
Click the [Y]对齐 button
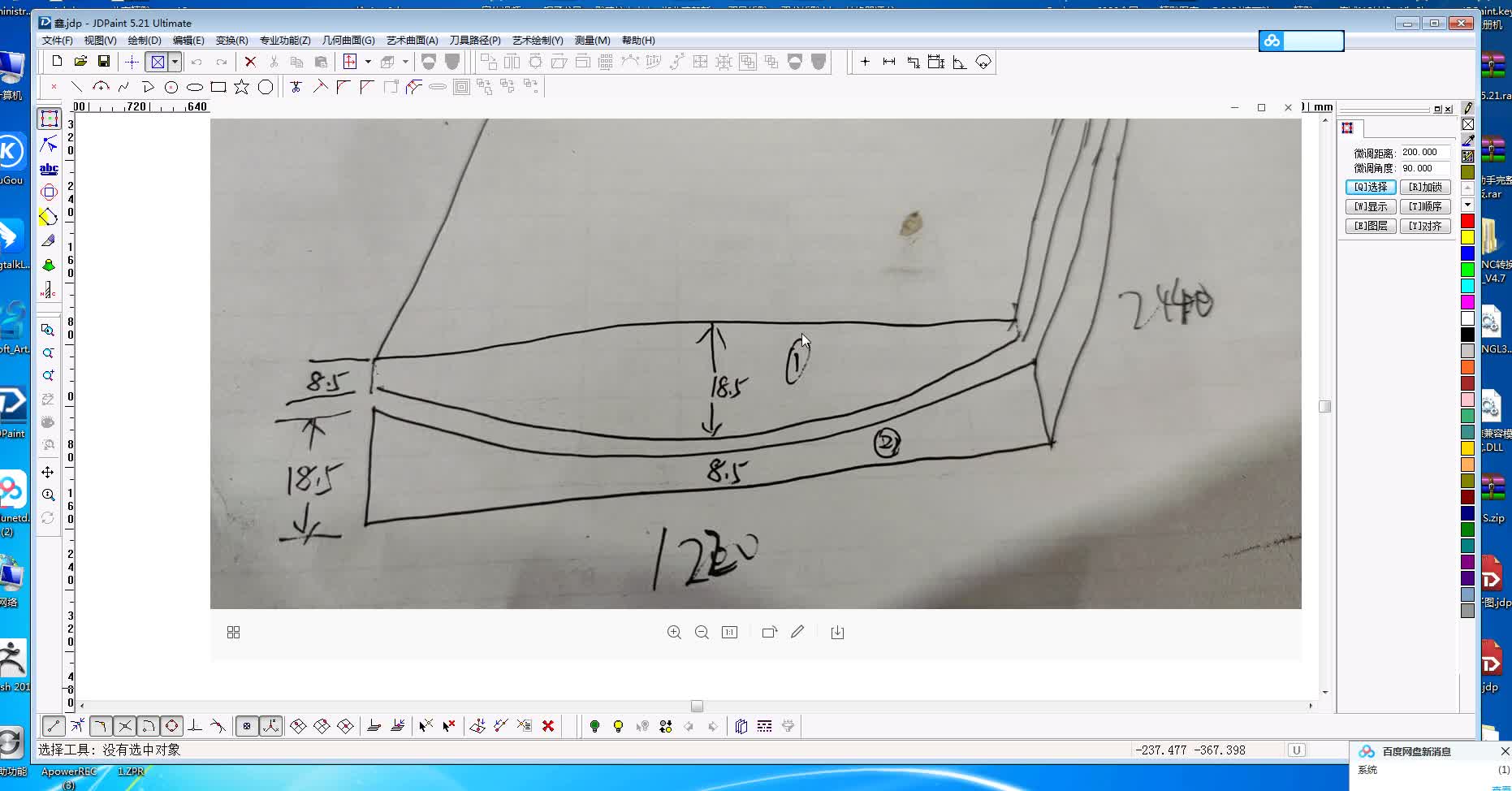click(x=1425, y=226)
